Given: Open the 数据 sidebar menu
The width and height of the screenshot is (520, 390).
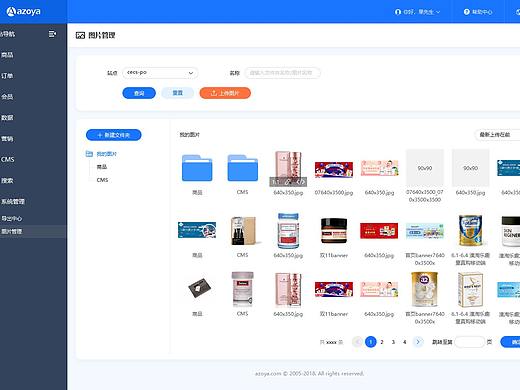Looking at the screenshot, I should click(x=7, y=118).
